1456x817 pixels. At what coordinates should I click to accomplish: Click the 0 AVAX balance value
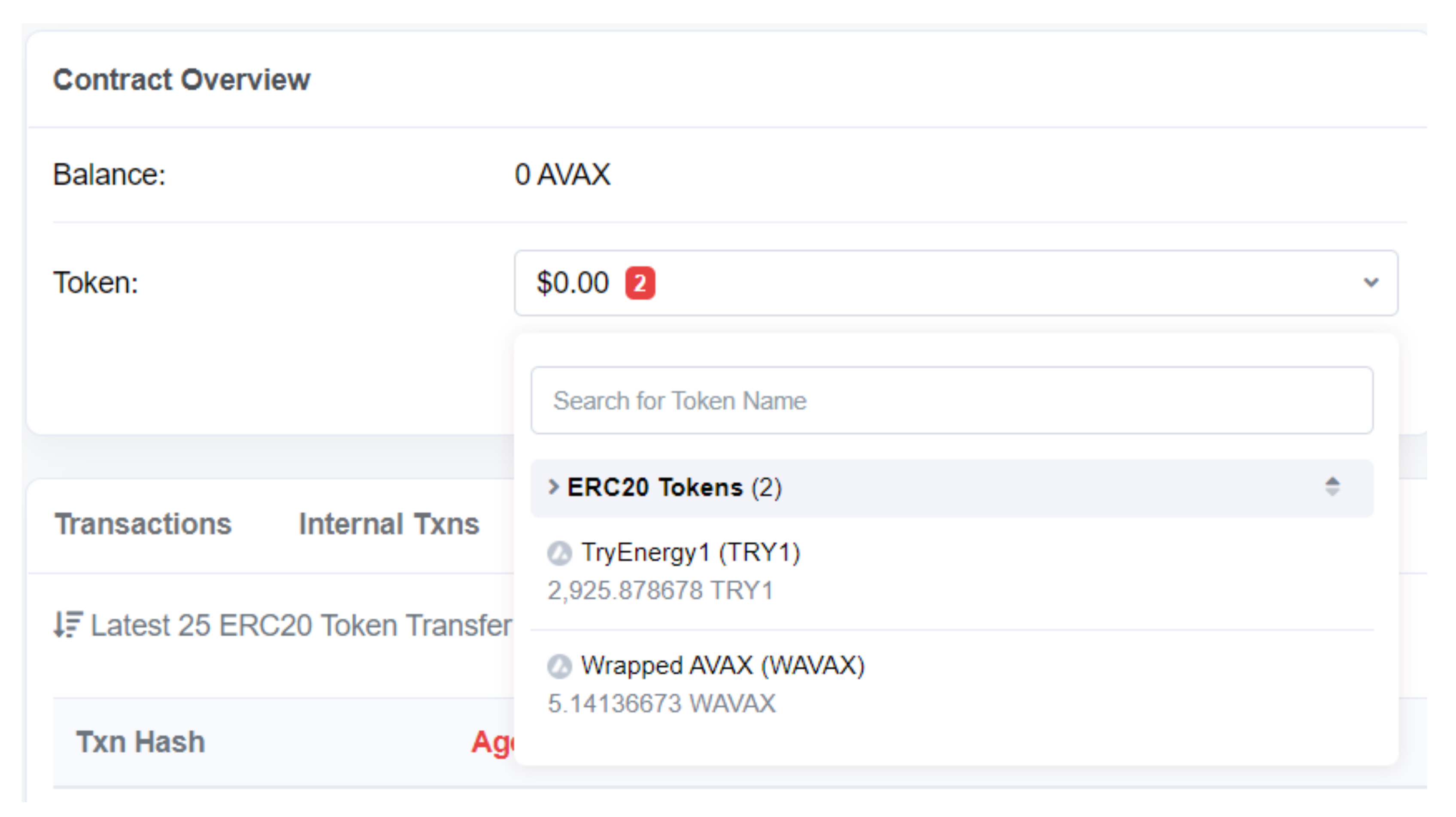pos(562,175)
